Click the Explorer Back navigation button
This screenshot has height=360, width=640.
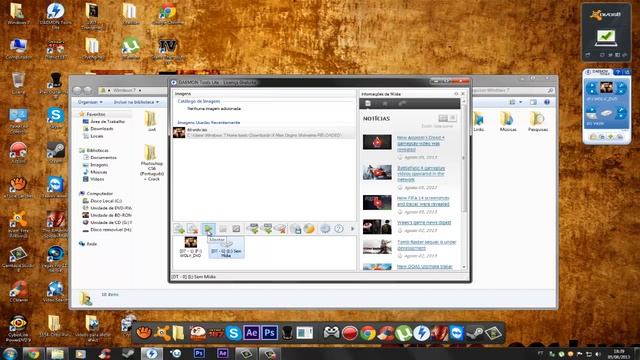click(x=77, y=90)
